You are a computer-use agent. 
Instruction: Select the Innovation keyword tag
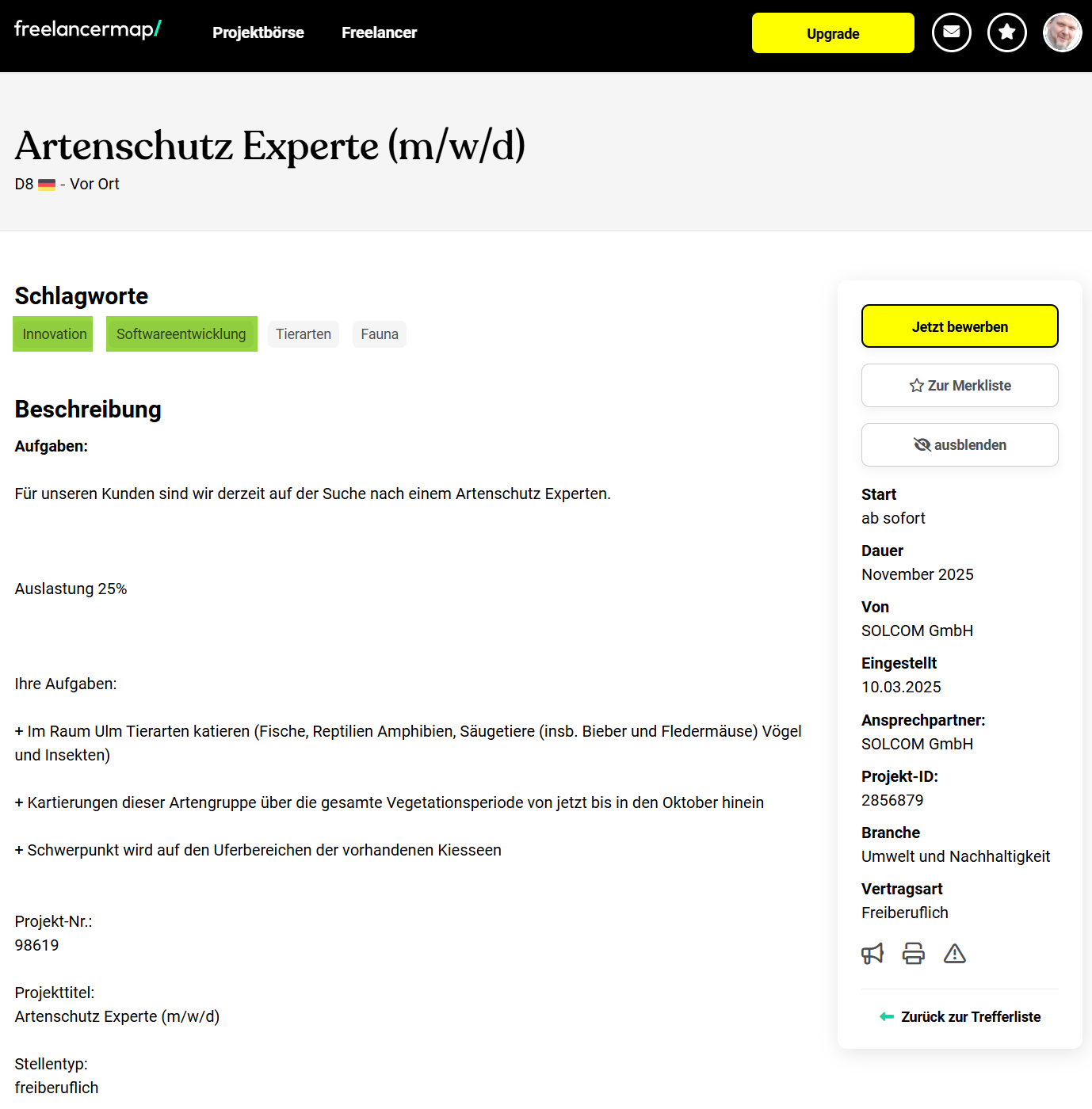click(54, 334)
